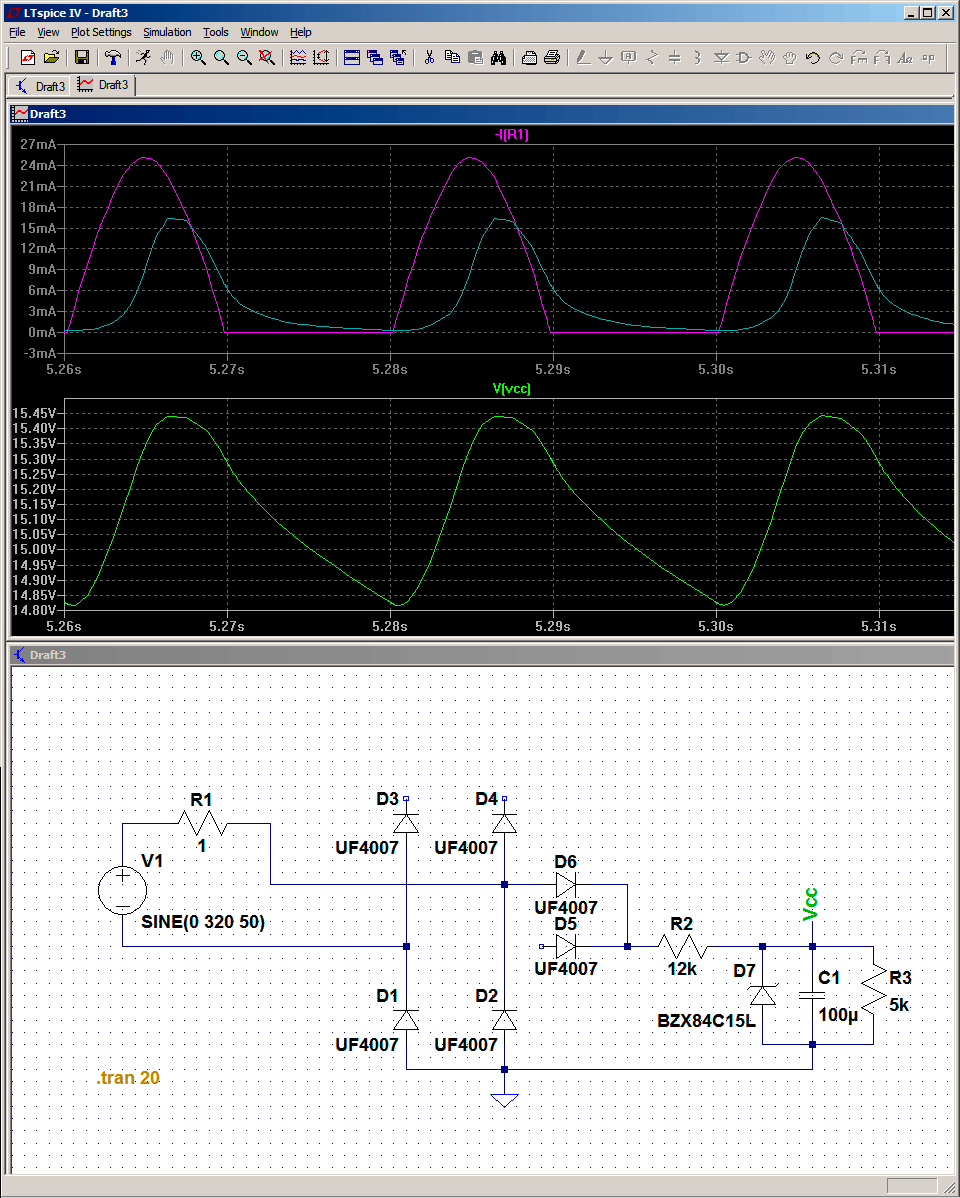This screenshot has width=960, height=1198.
Task: Open Find with the binoculars icon
Action: click(x=498, y=57)
